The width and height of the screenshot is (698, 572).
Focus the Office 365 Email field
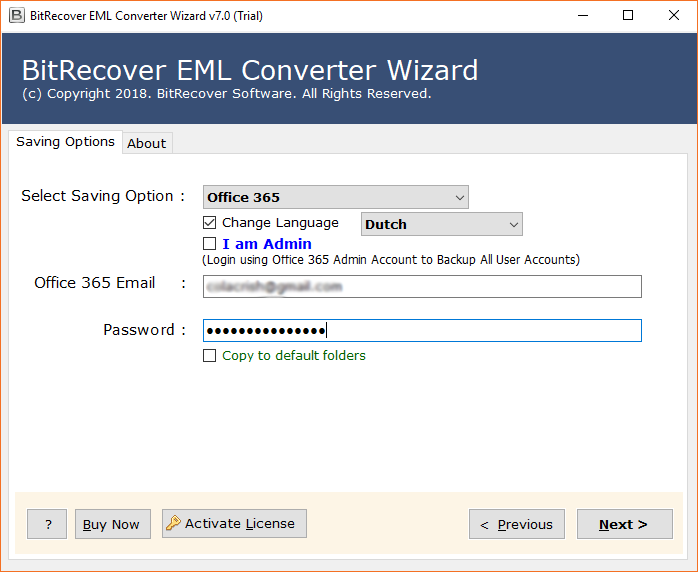(422, 286)
